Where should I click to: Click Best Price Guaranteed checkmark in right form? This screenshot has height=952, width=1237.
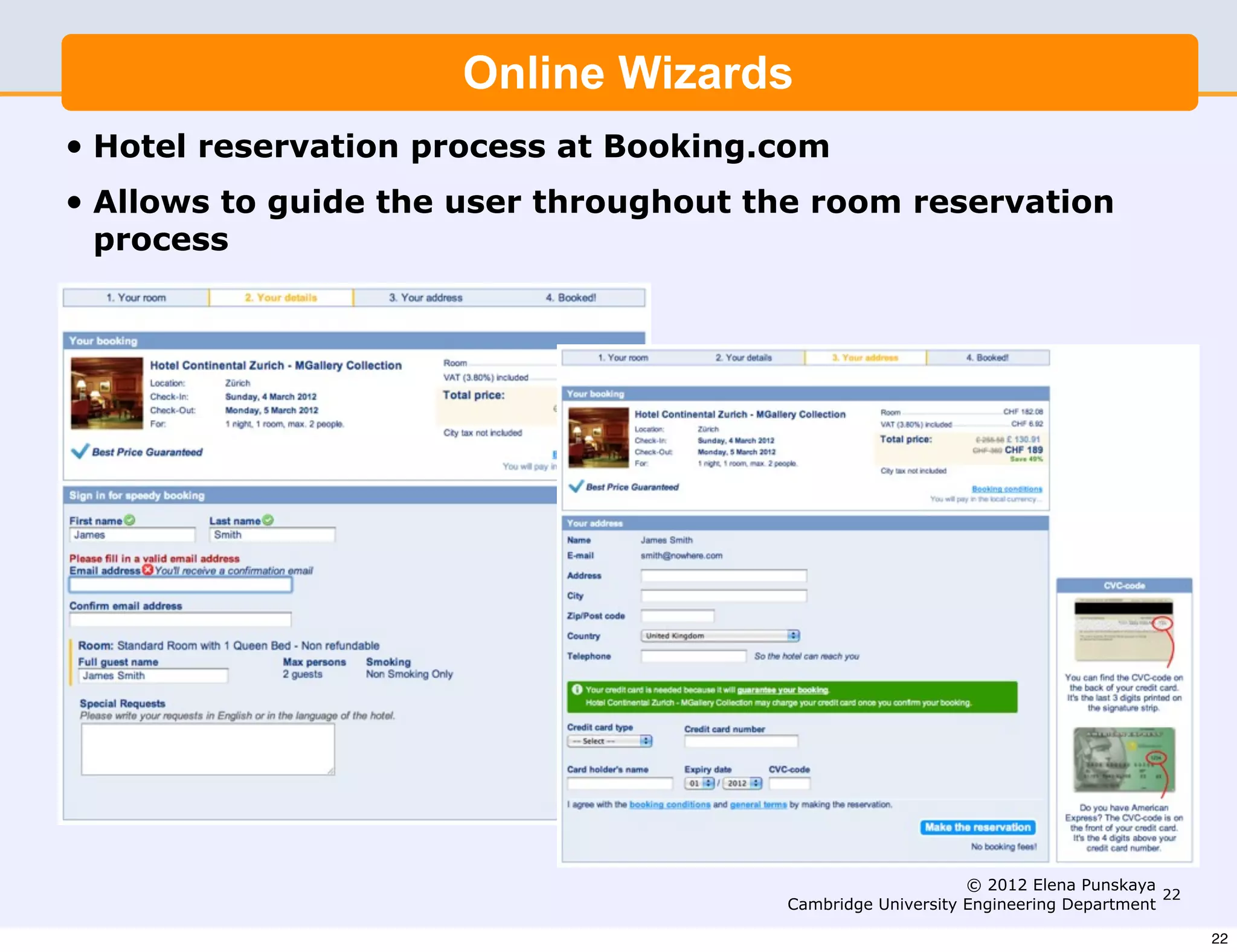point(576,486)
